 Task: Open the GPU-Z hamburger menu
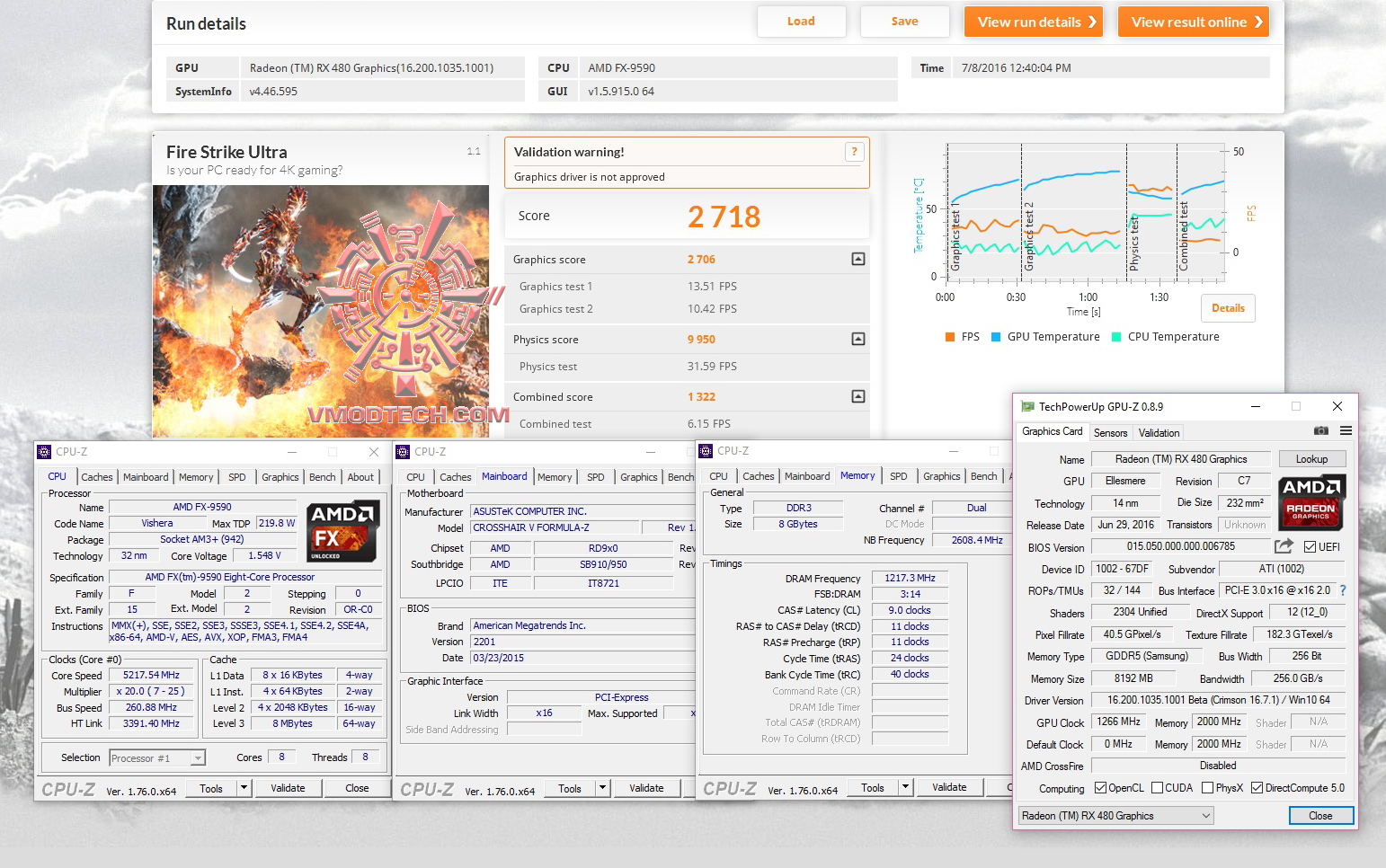[1346, 431]
